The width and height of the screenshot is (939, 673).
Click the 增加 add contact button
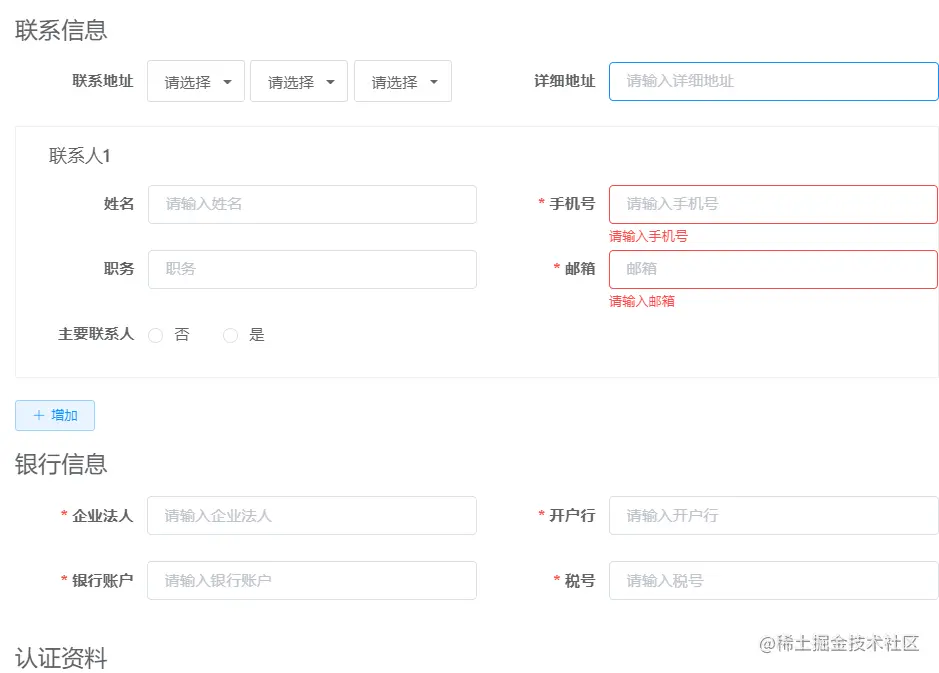(x=55, y=415)
